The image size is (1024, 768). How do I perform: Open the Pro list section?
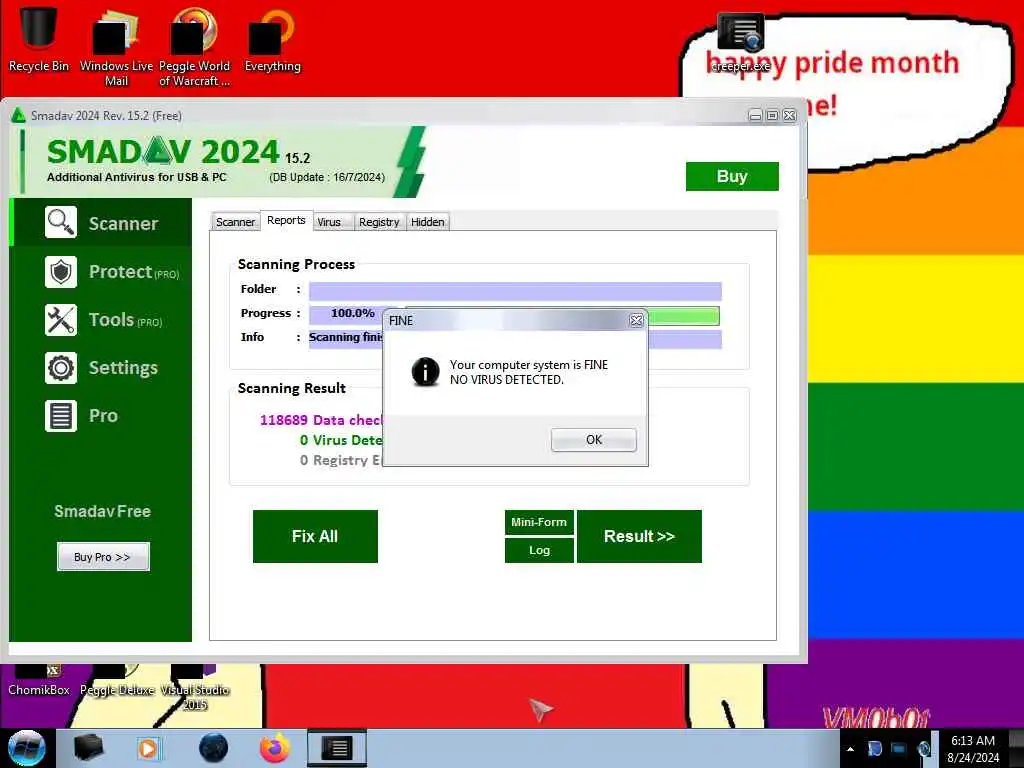(x=82, y=416)
